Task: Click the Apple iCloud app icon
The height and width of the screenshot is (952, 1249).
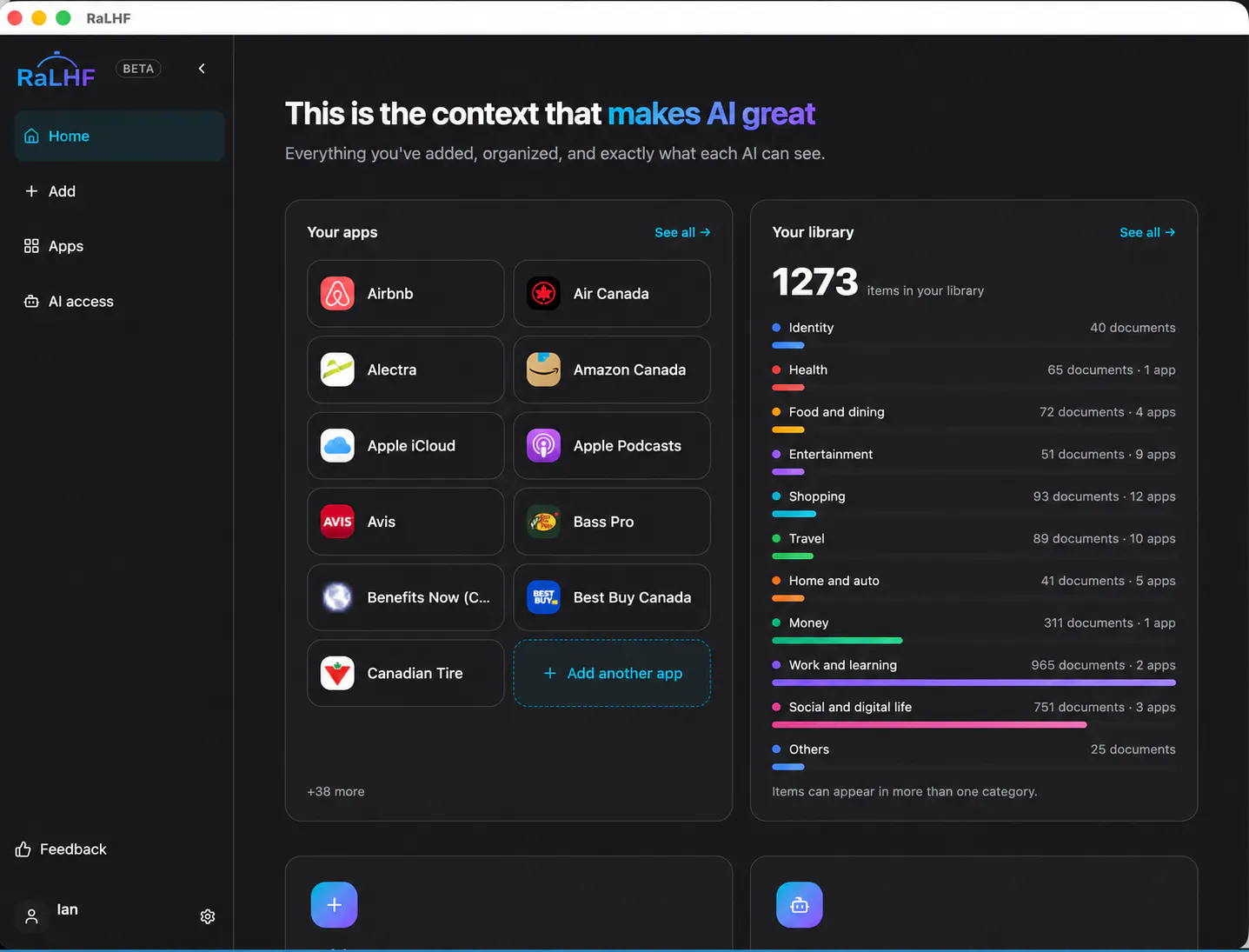Action: (337, 446)
